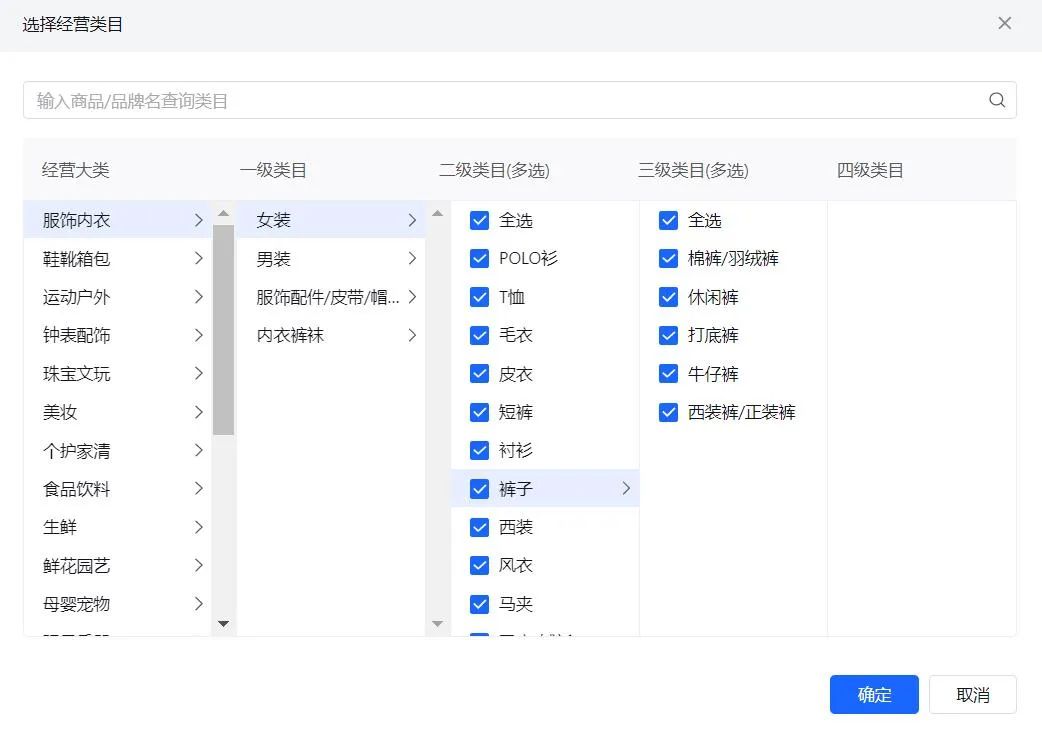Click the search magnifier icon
Image resolution: width=1042 pixels, height=738 pixels.
coord(996,100)
